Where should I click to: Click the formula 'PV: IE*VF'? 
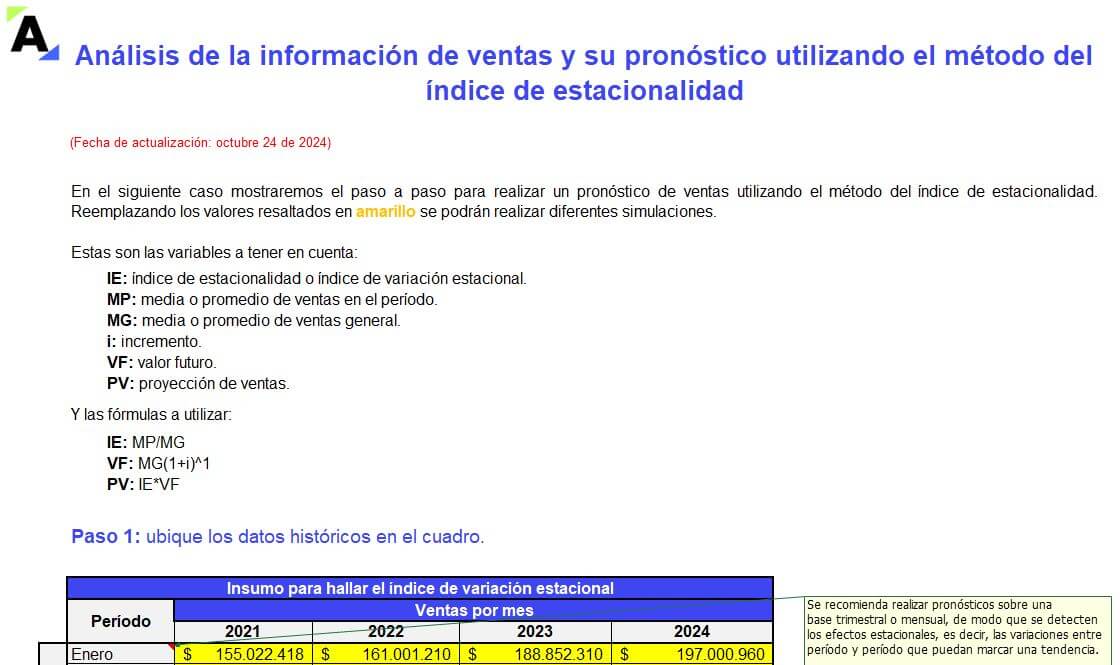tap(143, 484)
